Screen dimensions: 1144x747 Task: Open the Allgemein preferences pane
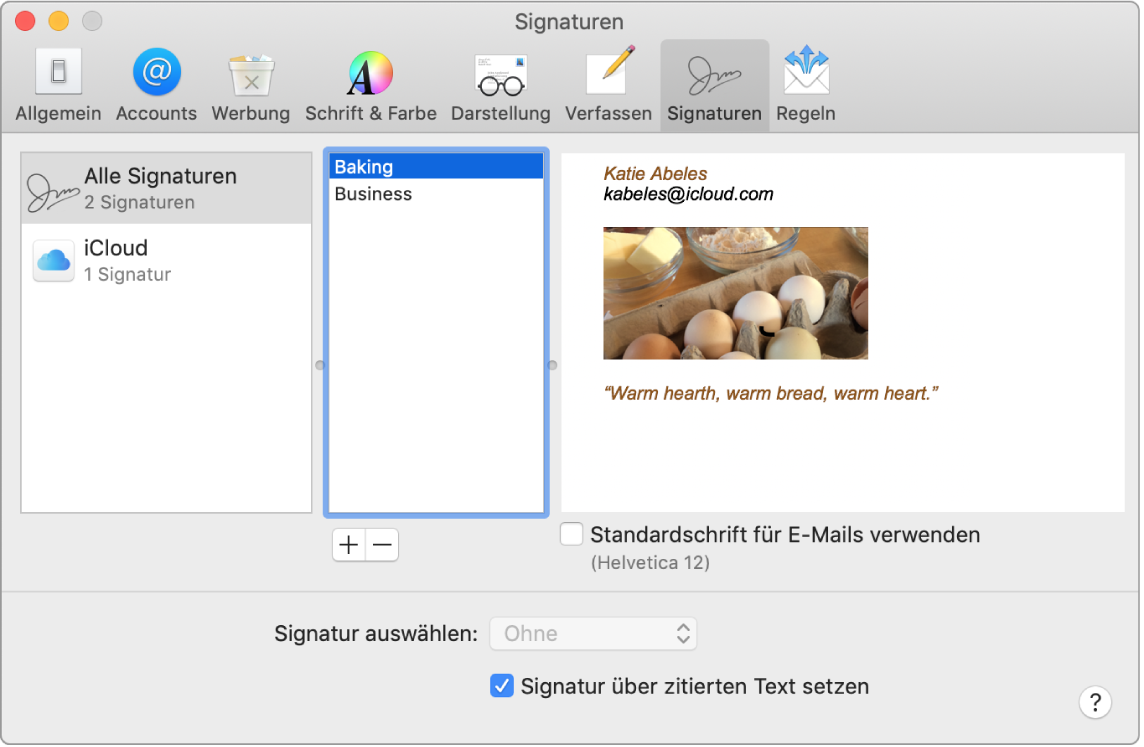(x=57, y=85)
